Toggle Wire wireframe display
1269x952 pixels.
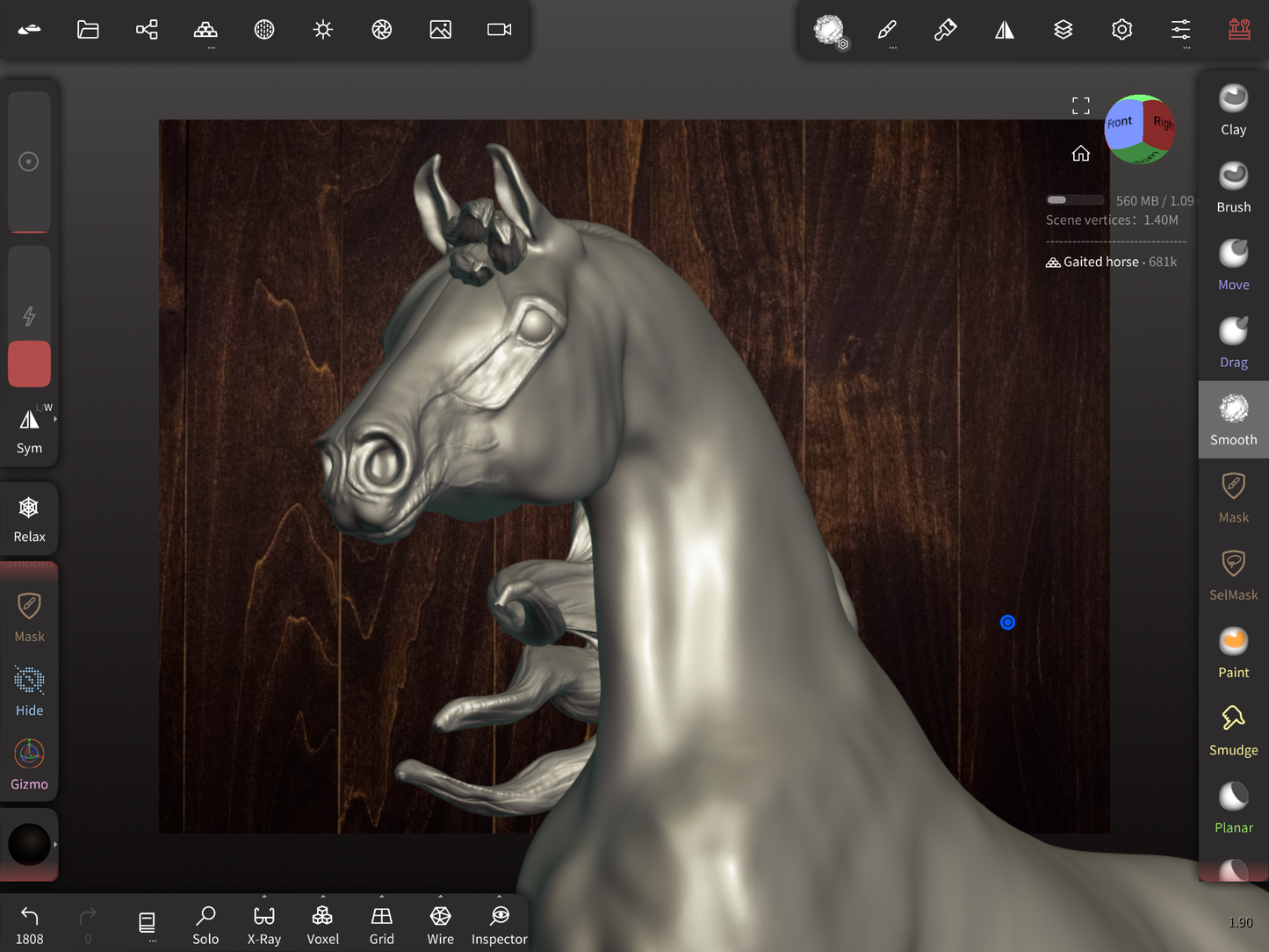[440, 925]
